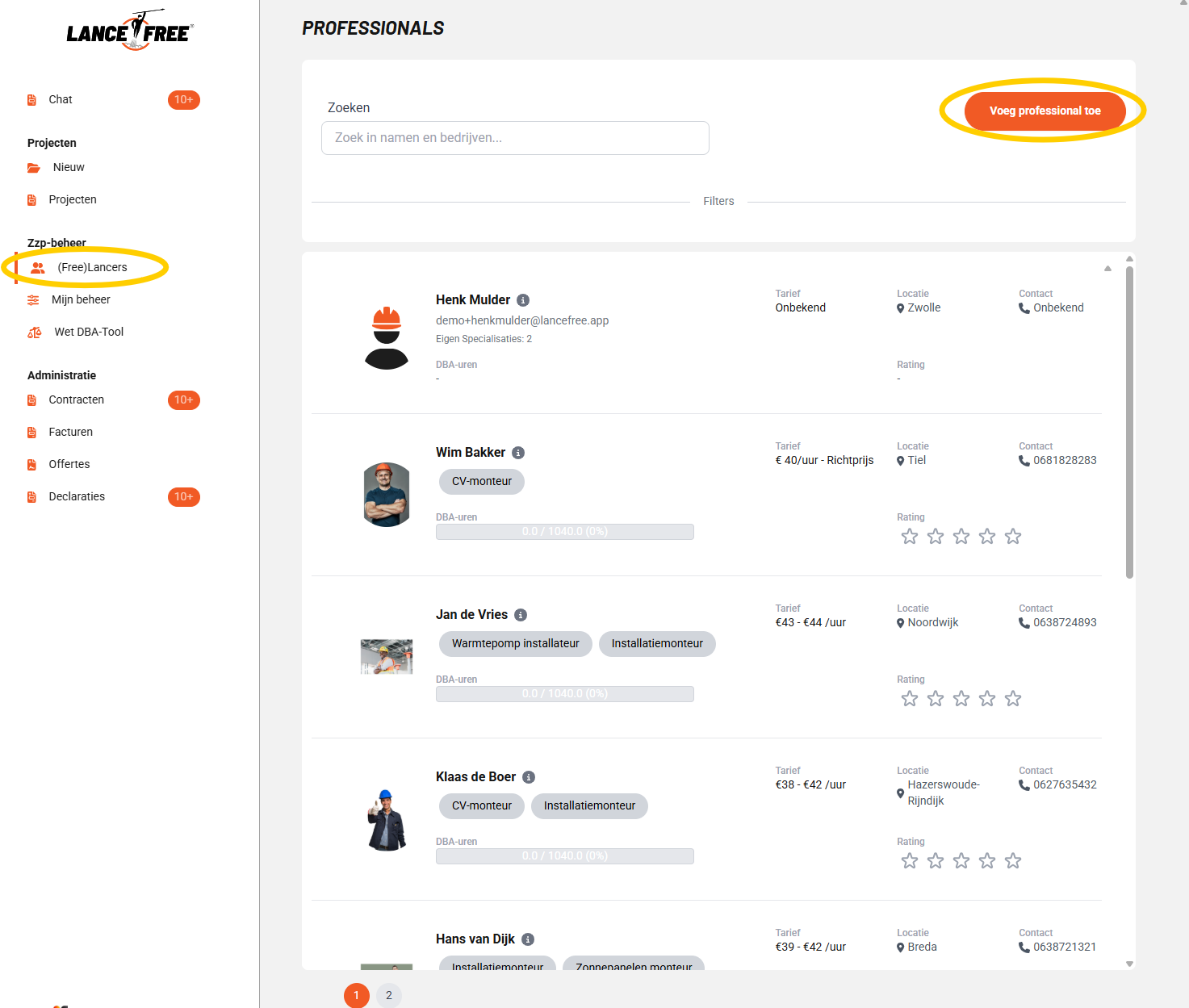1189x1008 pixels.
Task: Give Jan de Vries one star
Action: tap(910, 699)
